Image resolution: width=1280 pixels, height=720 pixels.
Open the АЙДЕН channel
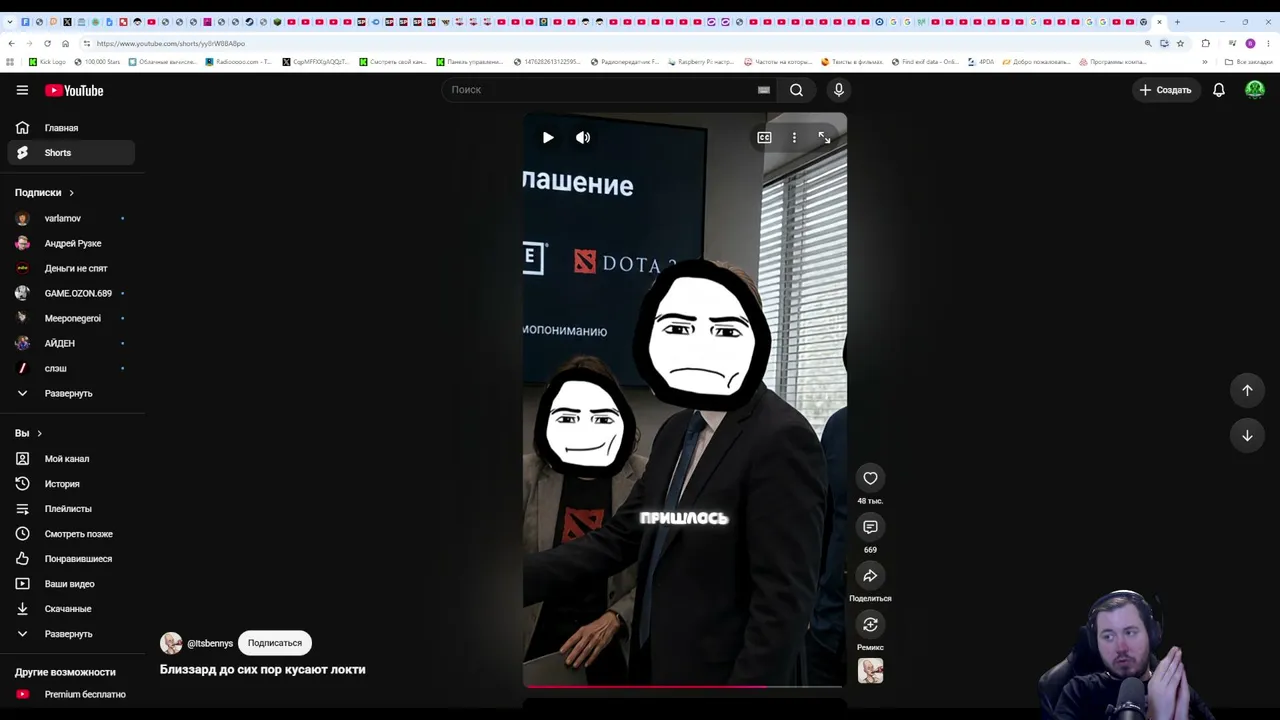tap(71, 343)
